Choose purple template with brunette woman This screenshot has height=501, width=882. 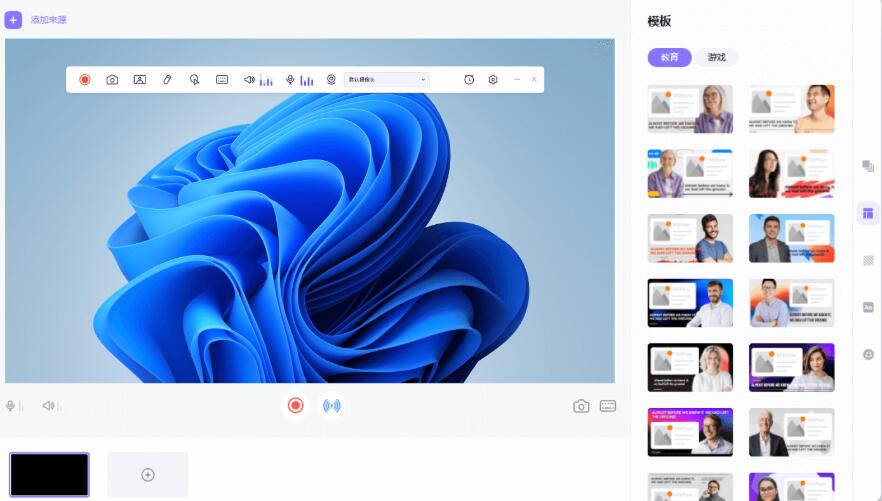point(791,368)
